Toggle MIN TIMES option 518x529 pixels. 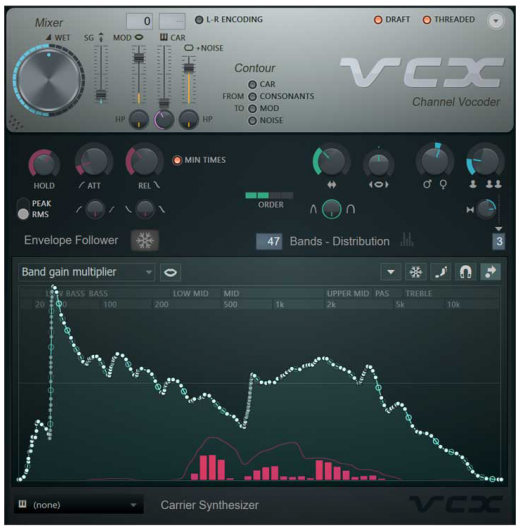(x=199, y=160)
